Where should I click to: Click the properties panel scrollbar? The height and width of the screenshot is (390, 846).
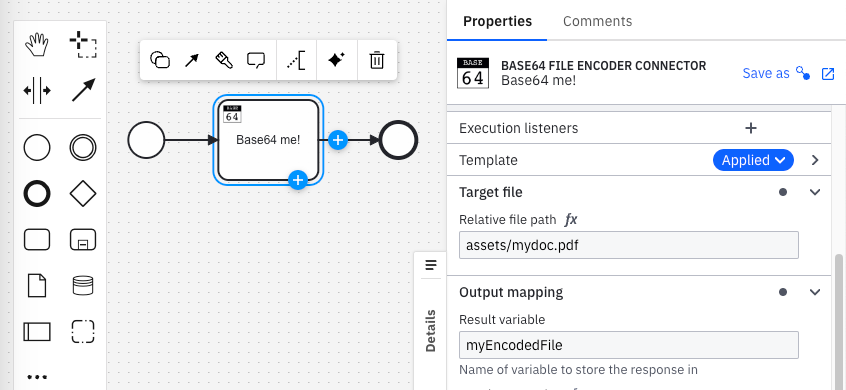[x=838, y=321]
